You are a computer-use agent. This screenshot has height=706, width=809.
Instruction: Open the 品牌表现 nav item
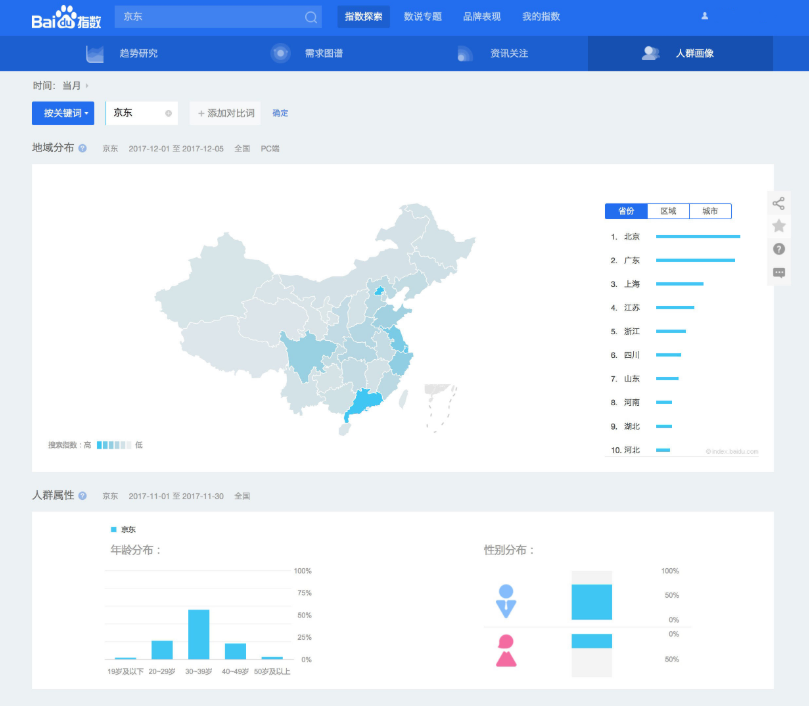coord(482,17)
